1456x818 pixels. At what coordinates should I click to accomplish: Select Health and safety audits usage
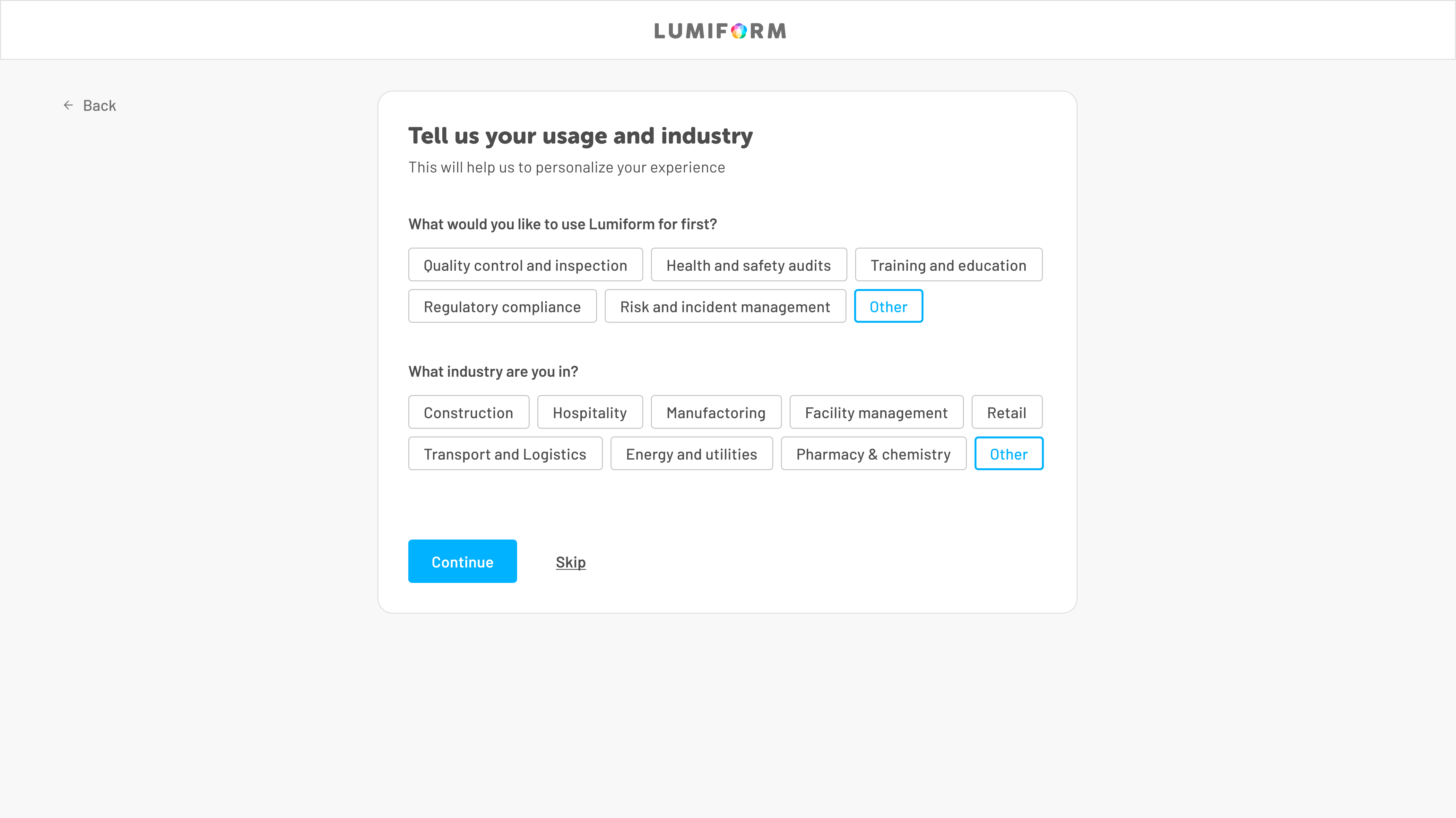(x=748, y=264)
